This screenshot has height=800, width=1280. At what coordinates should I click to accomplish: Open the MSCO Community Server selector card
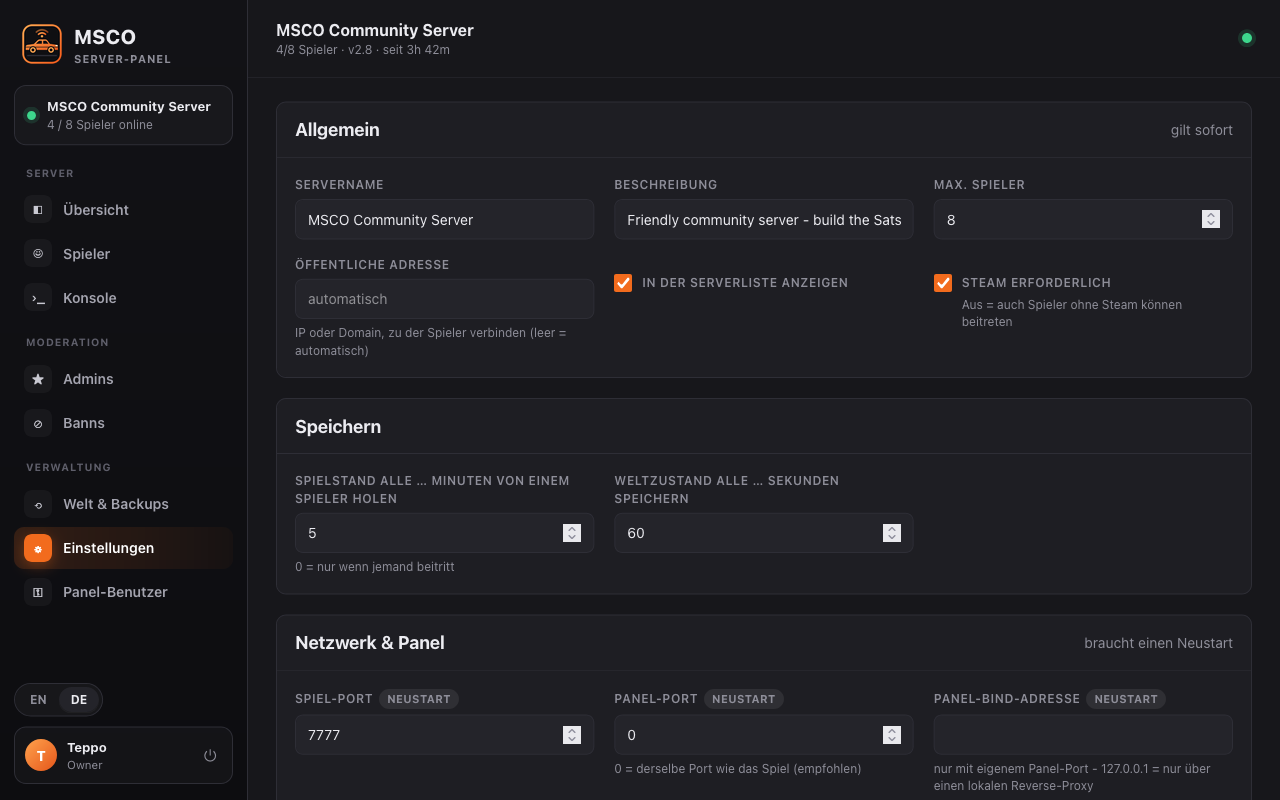[x=123, y=115]
